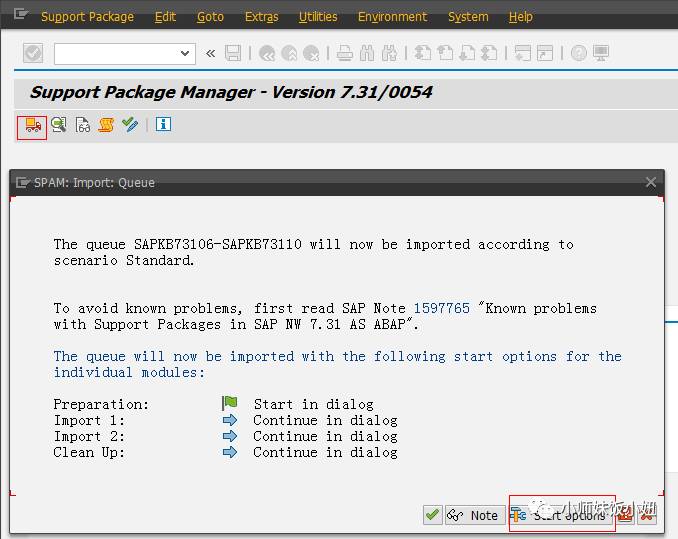Click the Find binoculars icon
Viewport: 678px width, 539px height.
tap(367, 54)
